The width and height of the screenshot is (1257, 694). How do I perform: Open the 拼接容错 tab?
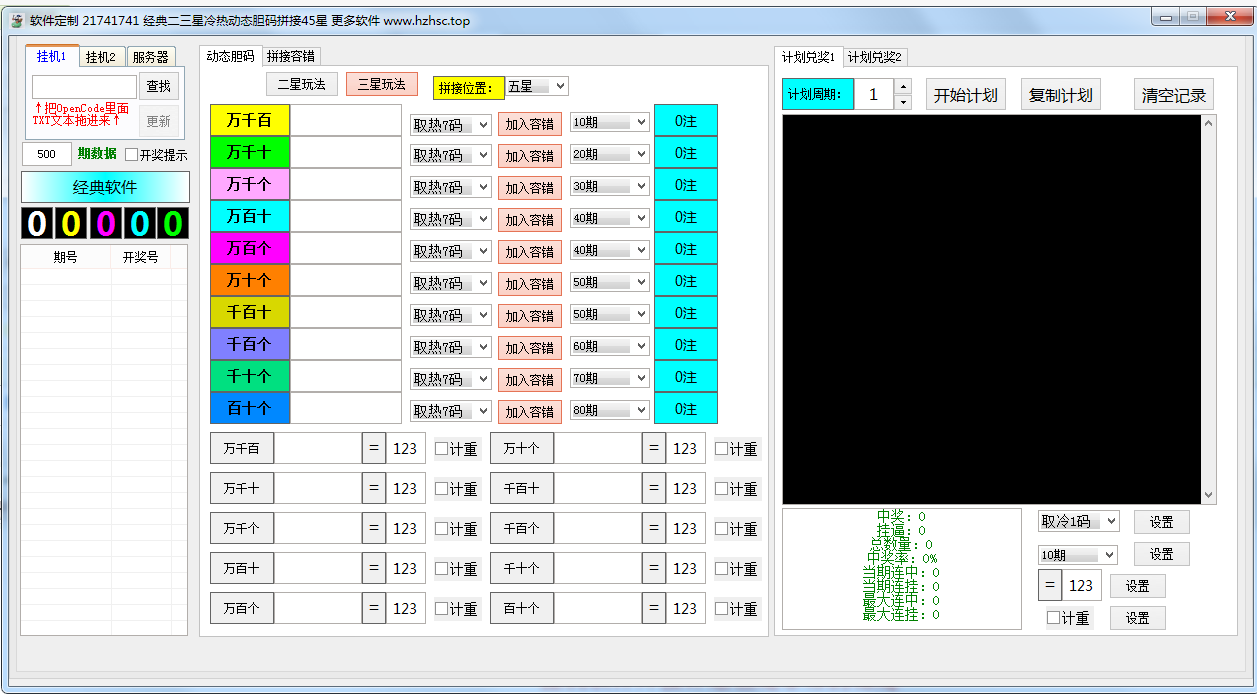(290, 56)
